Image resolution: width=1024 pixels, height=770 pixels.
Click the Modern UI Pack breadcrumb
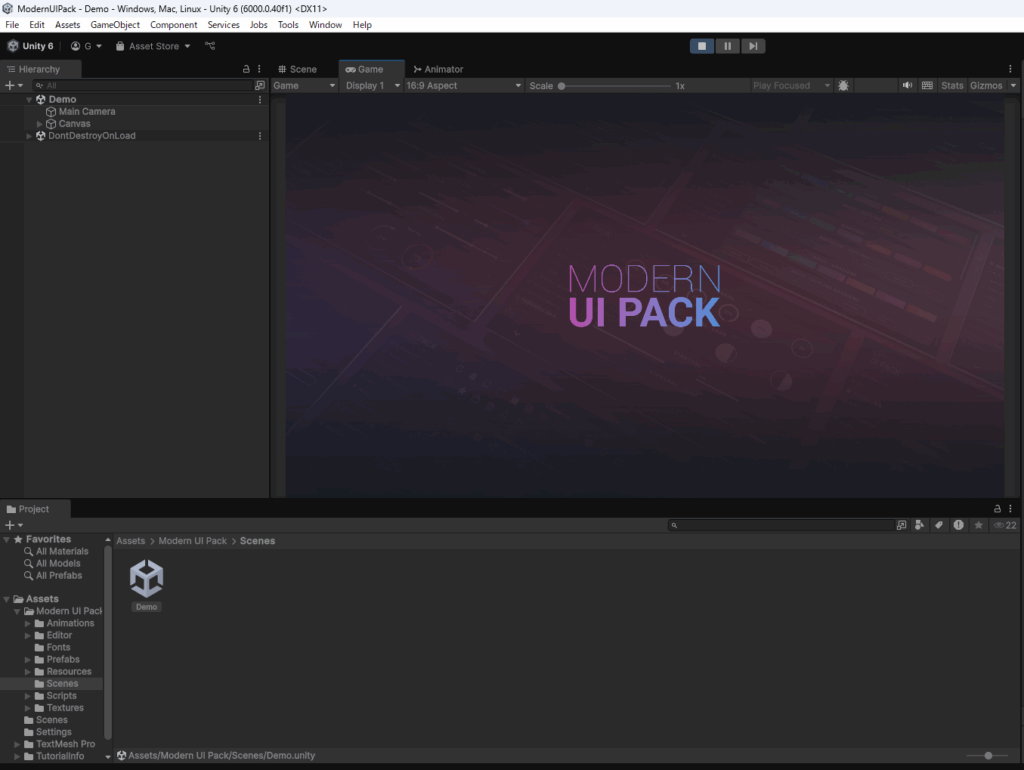(x=193, y=541)
